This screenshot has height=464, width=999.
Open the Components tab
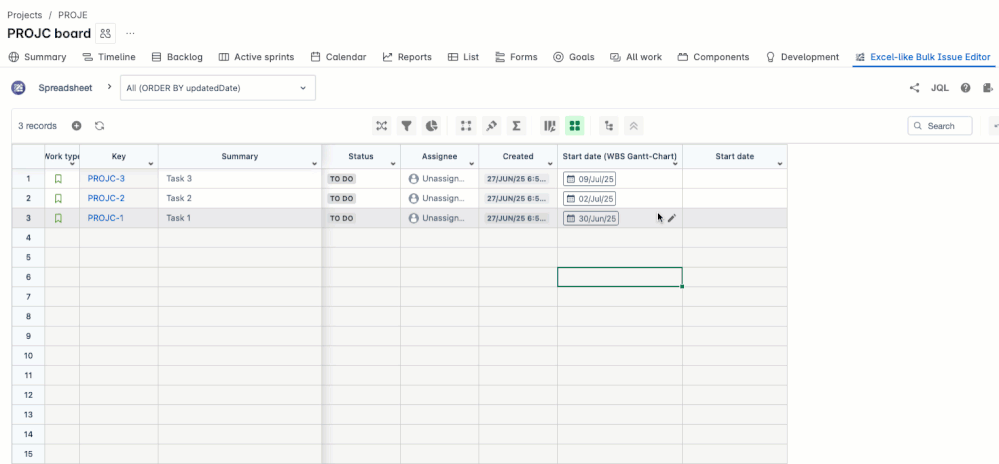713,57
